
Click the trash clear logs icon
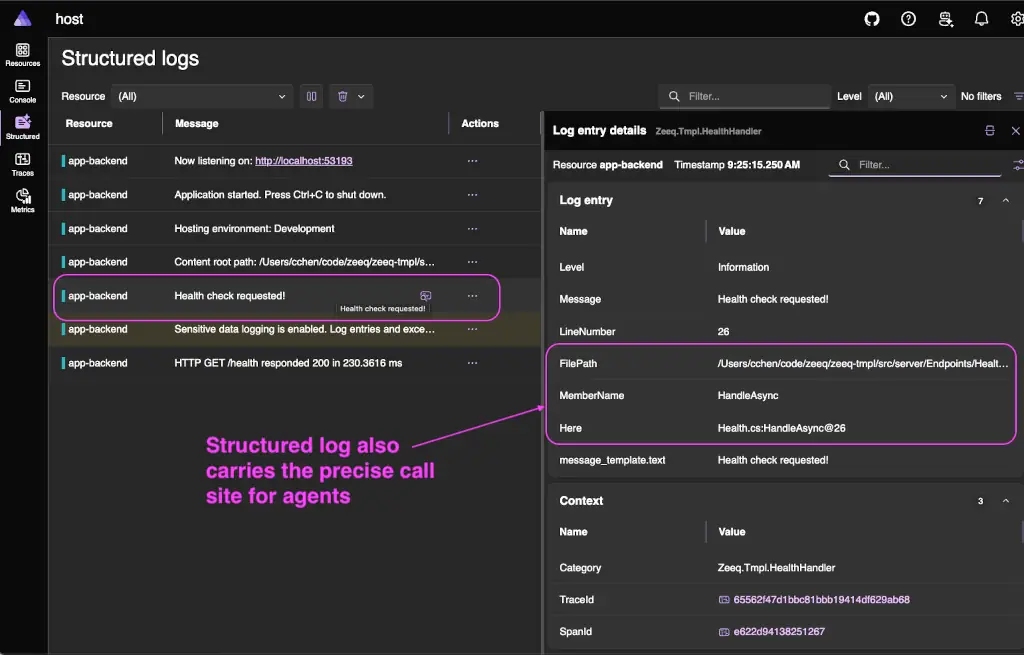(342, 96)
